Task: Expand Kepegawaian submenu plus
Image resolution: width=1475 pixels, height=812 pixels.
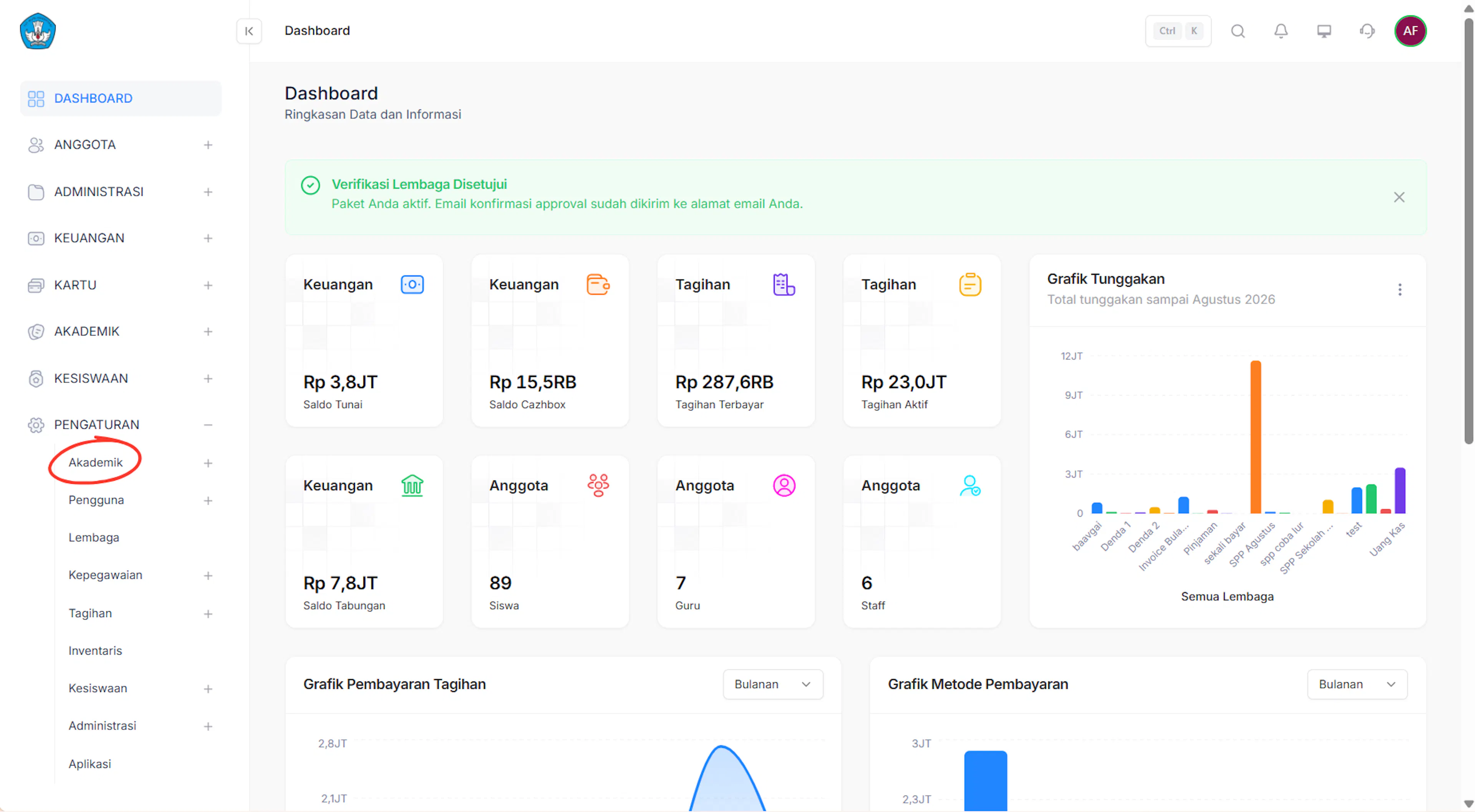Action: [x=208, y=576]
